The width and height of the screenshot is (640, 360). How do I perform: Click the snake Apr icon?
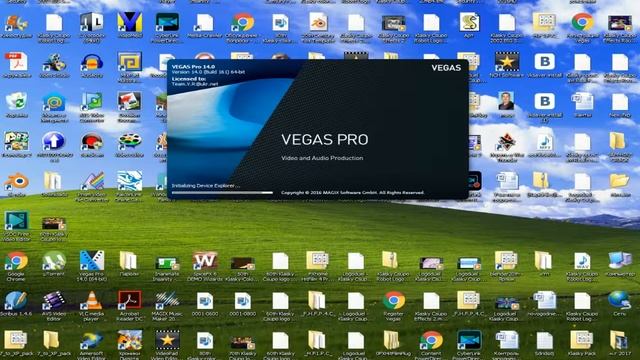click(x=469, y=22)
